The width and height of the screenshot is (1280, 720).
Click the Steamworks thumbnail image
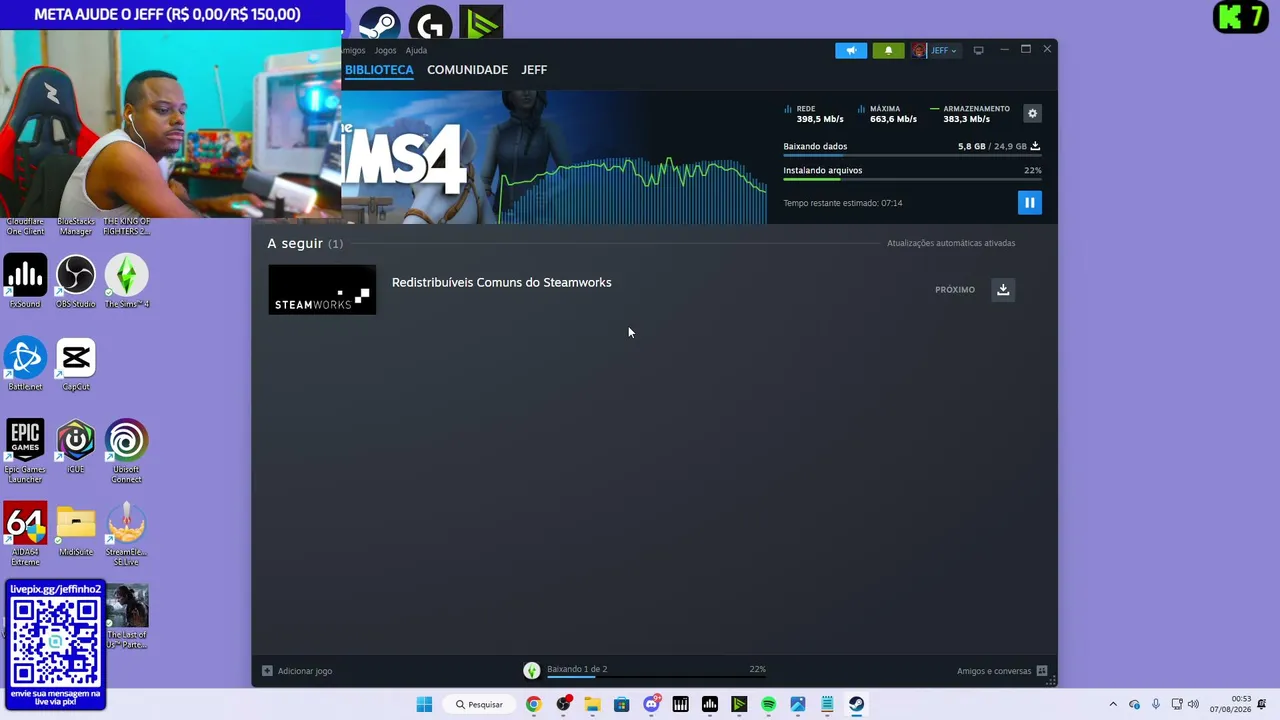tap(322, 290)
